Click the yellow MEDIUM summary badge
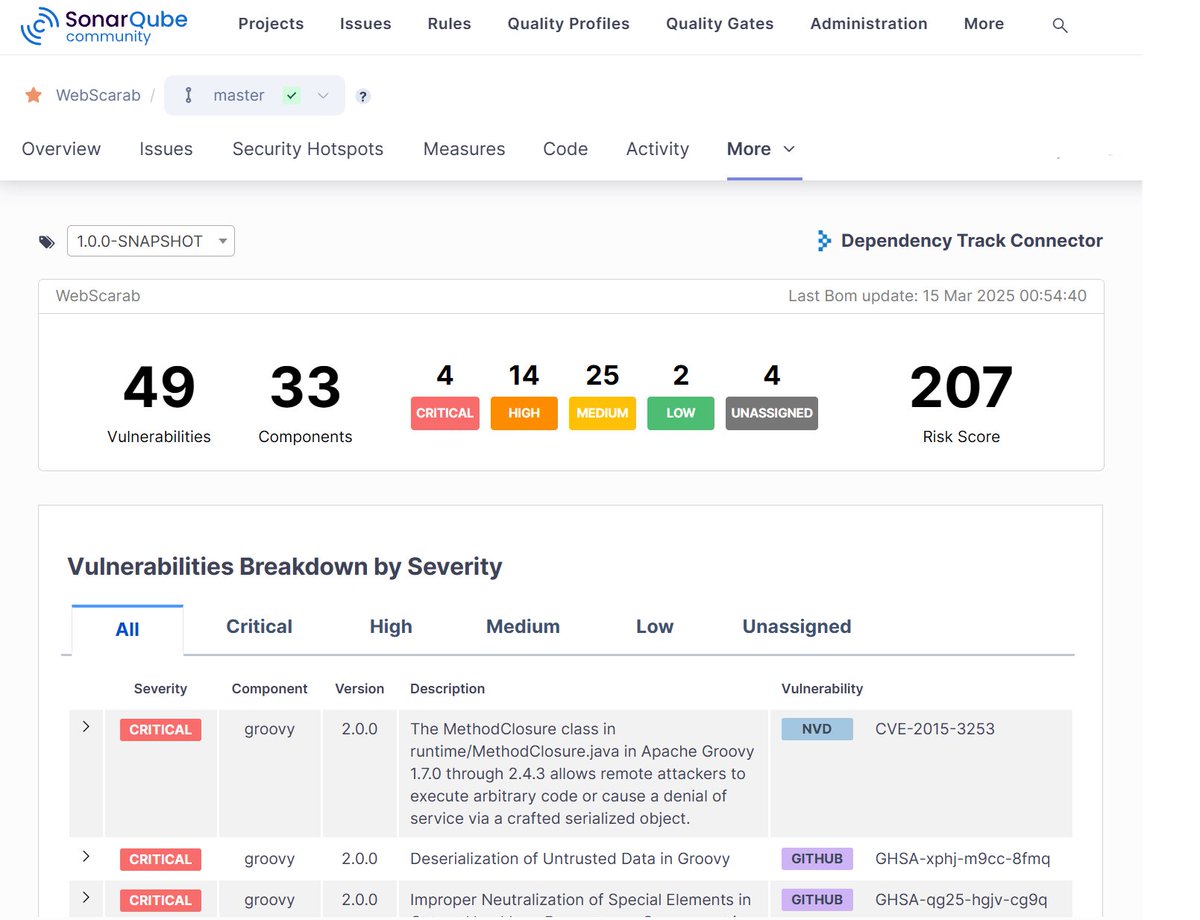This screenshot has width=1200, height=920. [603, 413]
